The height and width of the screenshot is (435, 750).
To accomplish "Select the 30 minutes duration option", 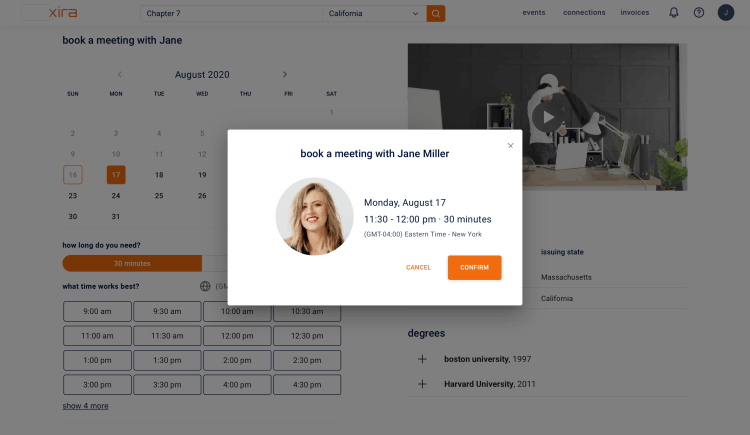I will coord(132,263).
